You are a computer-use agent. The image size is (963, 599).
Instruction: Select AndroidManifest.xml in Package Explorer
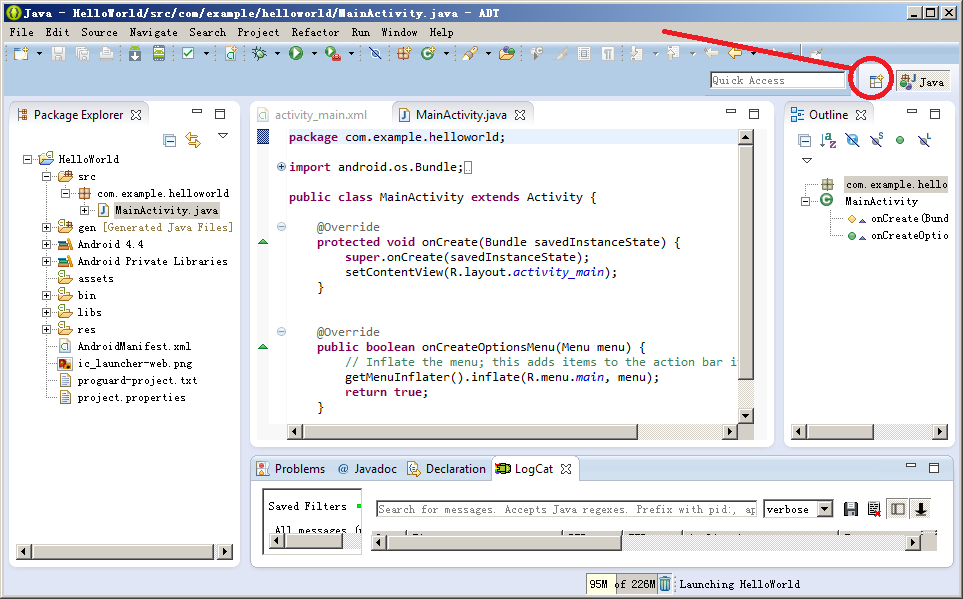(134, 346)
